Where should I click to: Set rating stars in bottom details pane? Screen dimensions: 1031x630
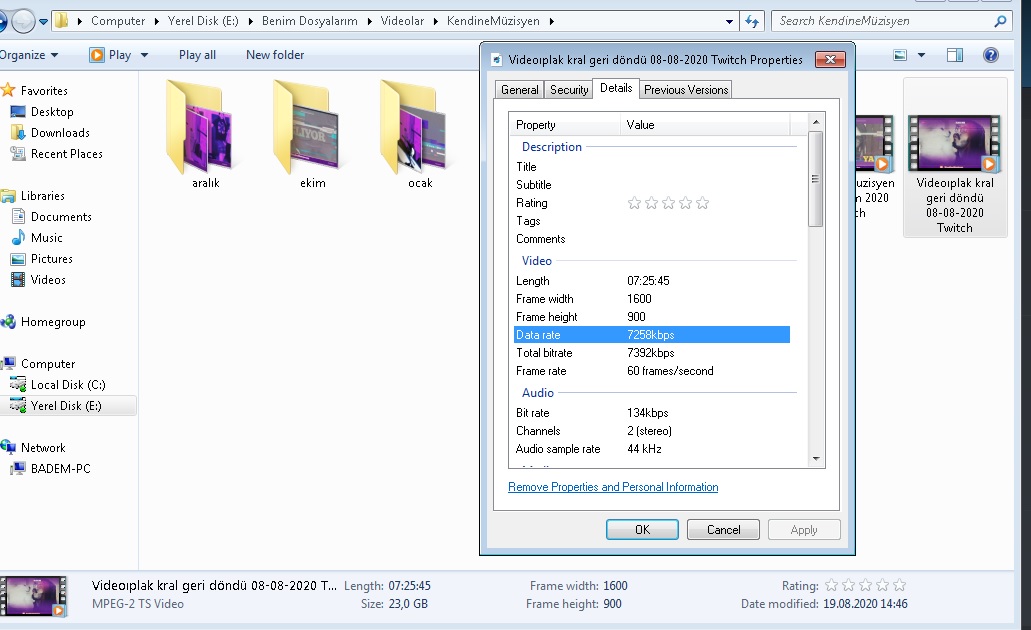[865, 585]
